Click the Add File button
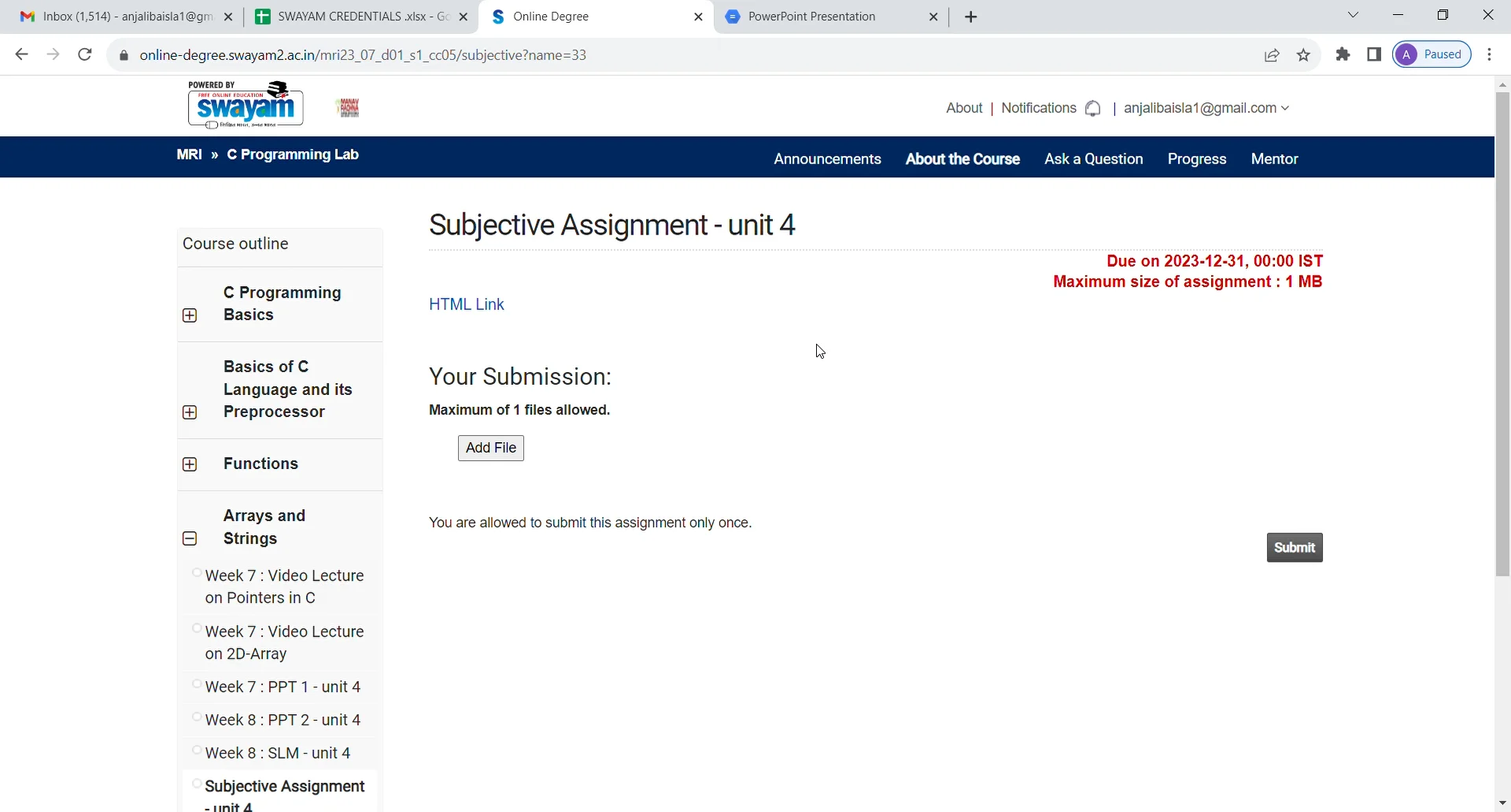The image size is (1511, 812). pos(490,448)
